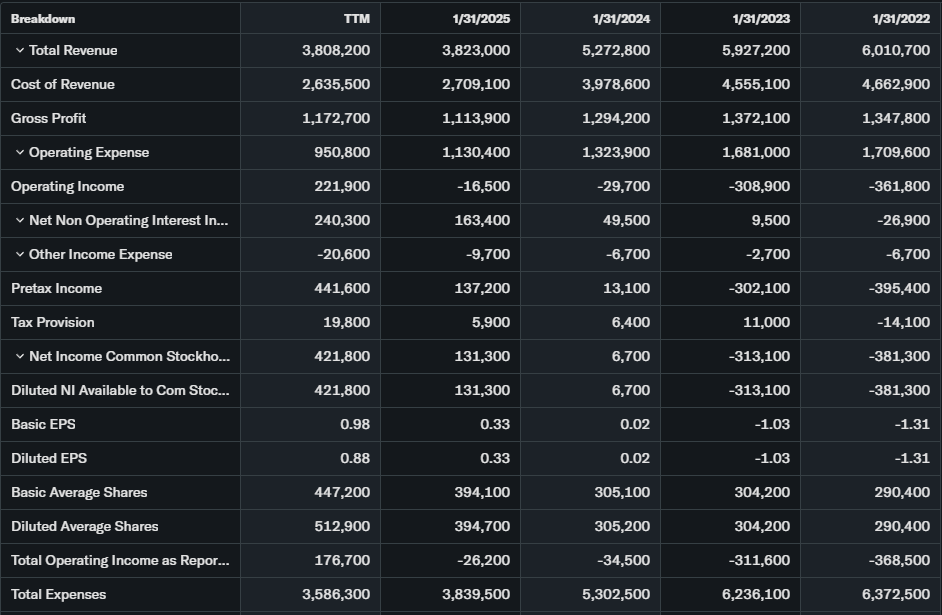Screen dimensions: 942x615
Task: Click the TTM column header
Action: click(356, 19)
